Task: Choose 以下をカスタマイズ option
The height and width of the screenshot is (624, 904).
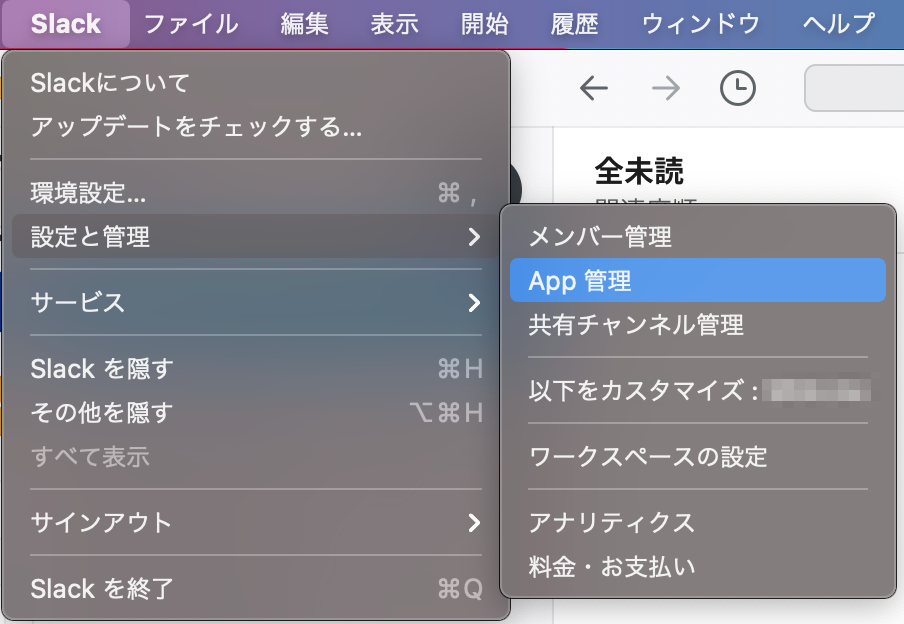Action: tap(698, 390)
